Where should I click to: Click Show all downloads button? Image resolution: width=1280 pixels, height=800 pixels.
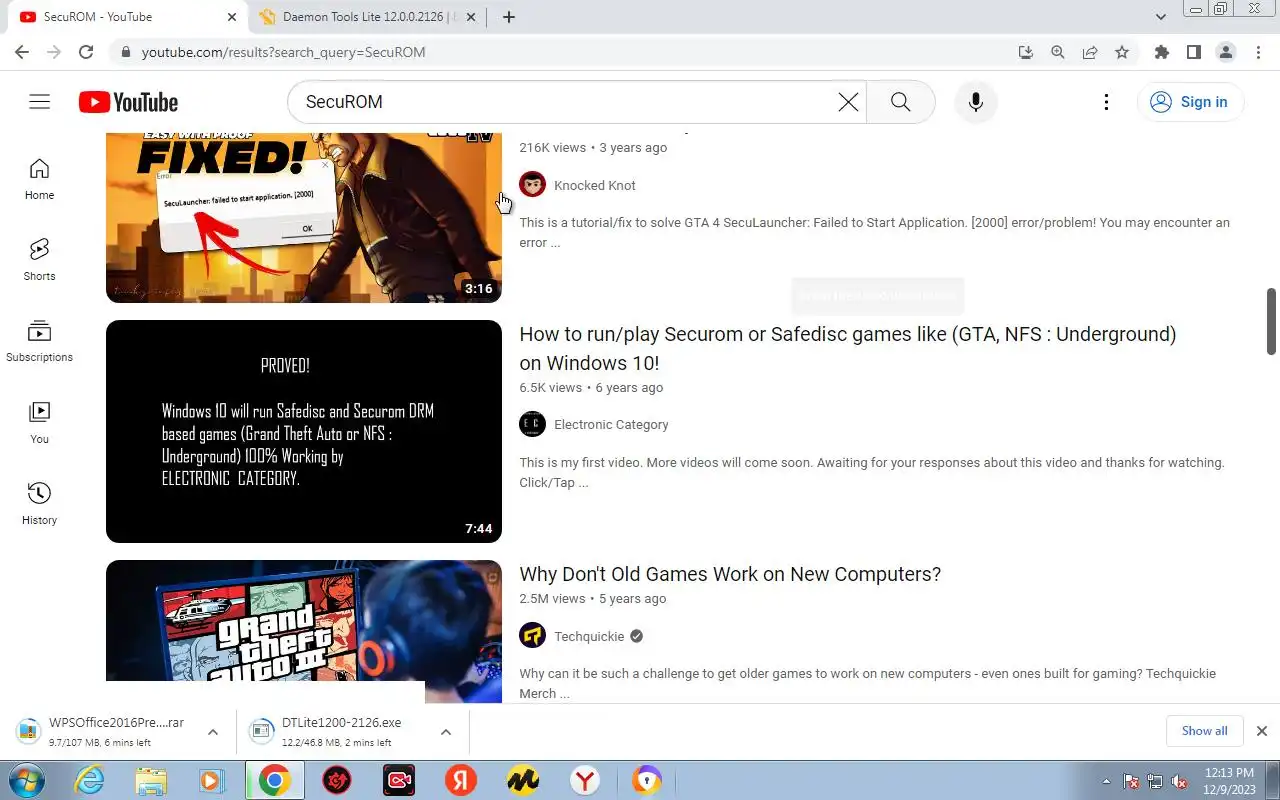[x=1204, y=731]
